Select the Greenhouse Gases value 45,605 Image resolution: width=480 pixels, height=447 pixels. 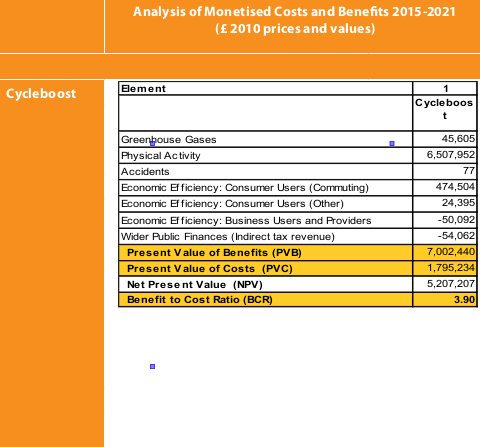458,139
